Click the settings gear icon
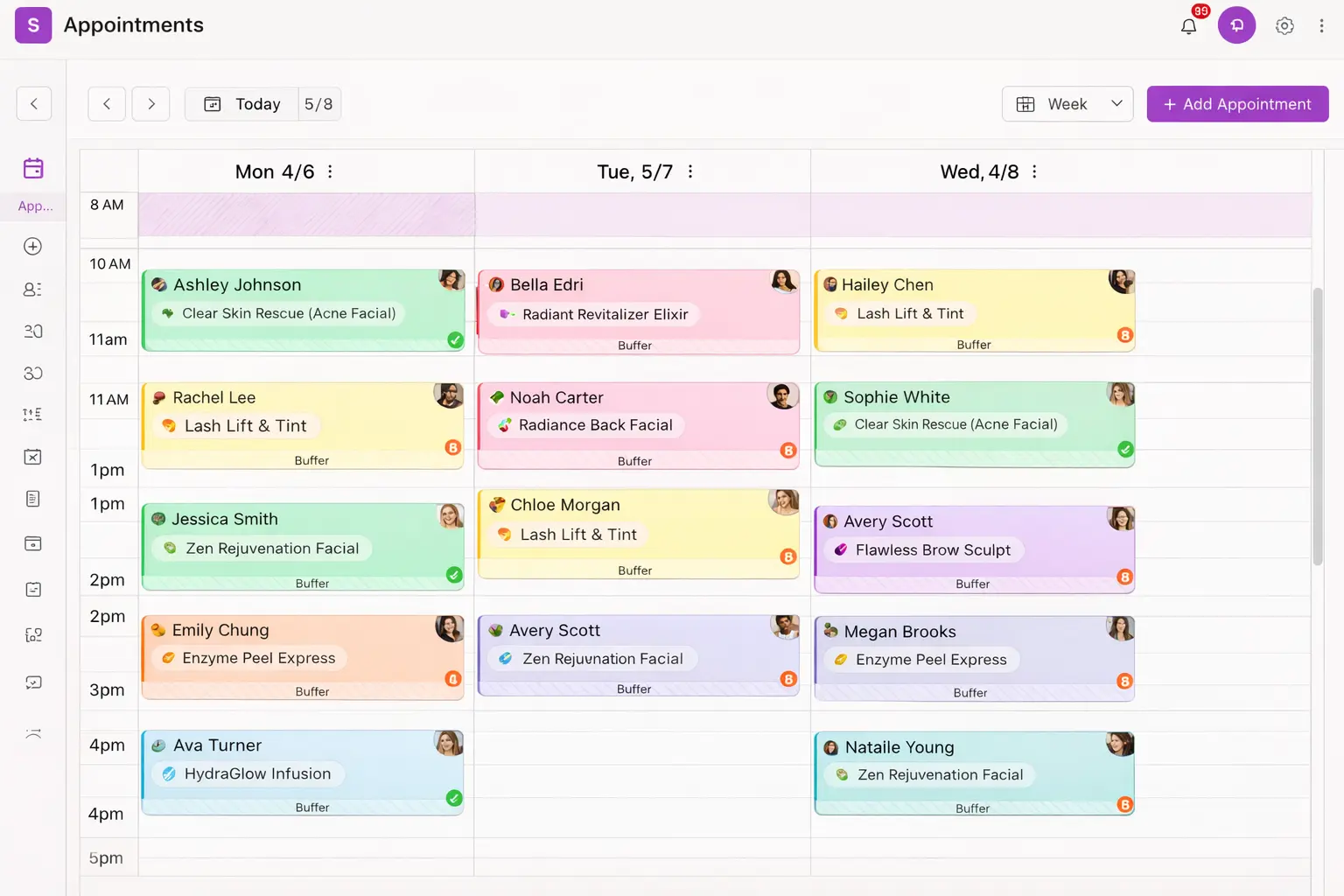1344x896 pixels. (1284, 26)
